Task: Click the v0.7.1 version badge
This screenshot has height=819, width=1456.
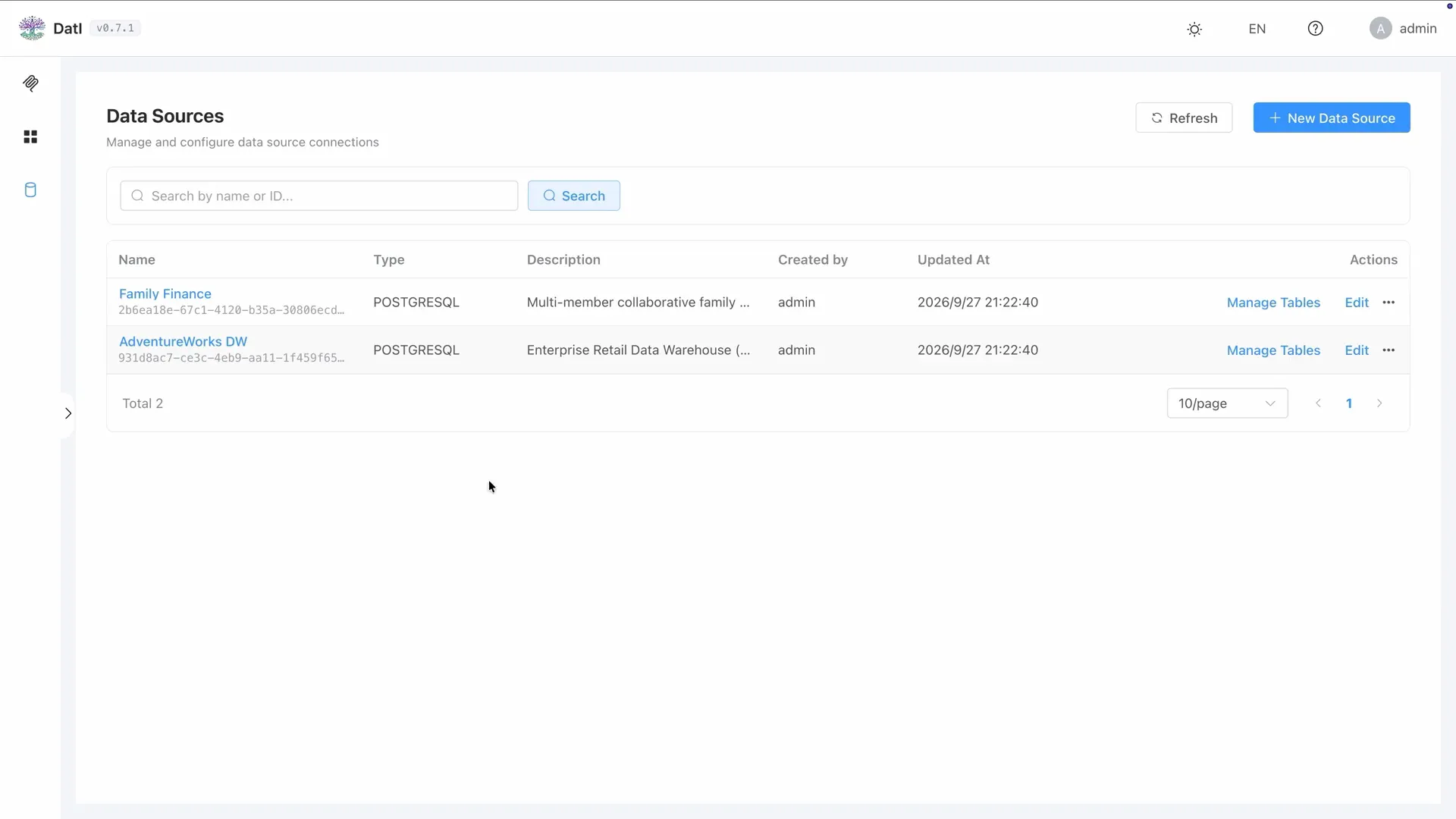Action: 115,28
